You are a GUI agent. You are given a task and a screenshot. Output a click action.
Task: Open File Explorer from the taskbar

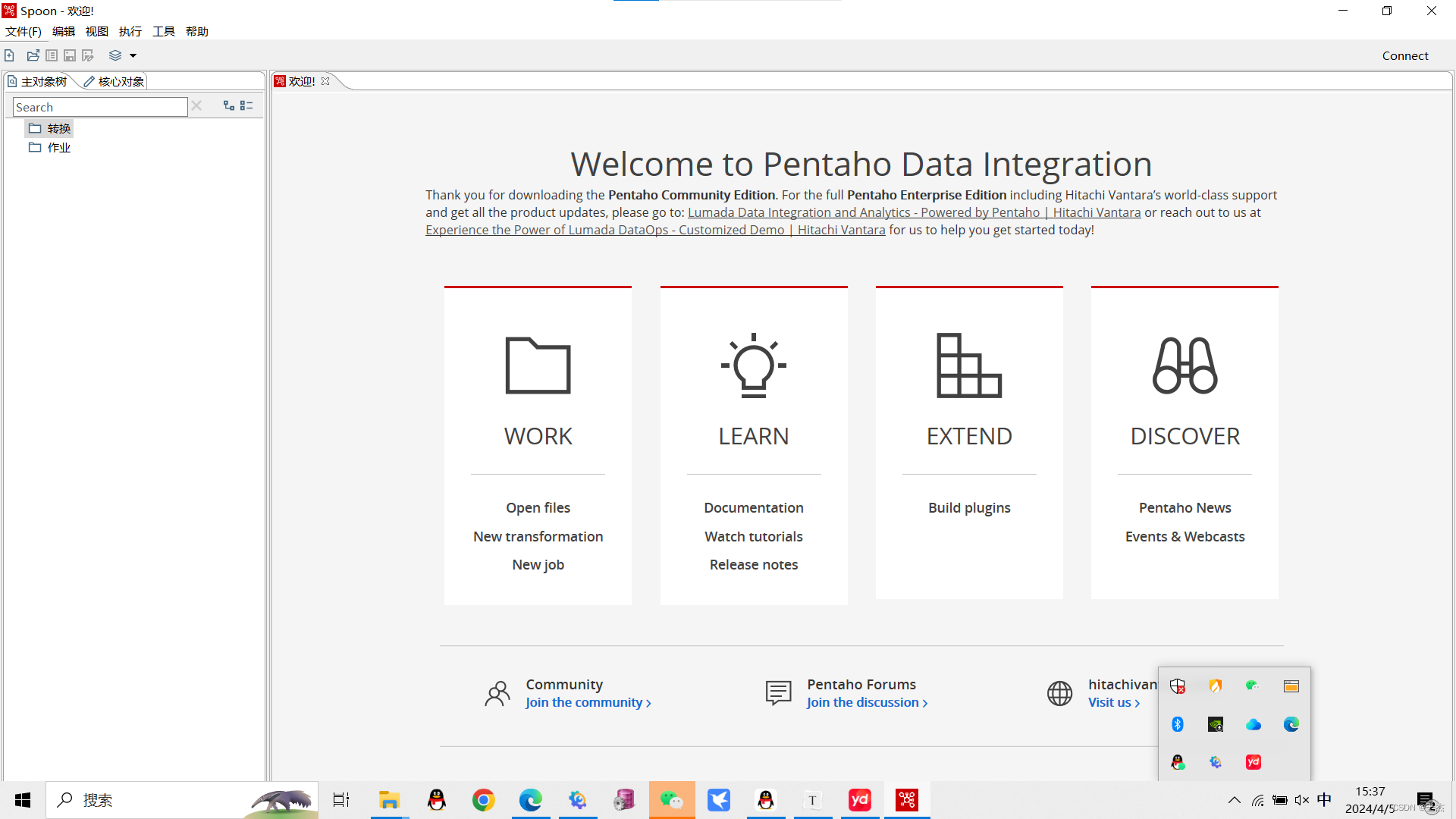(x=389, y=800)
